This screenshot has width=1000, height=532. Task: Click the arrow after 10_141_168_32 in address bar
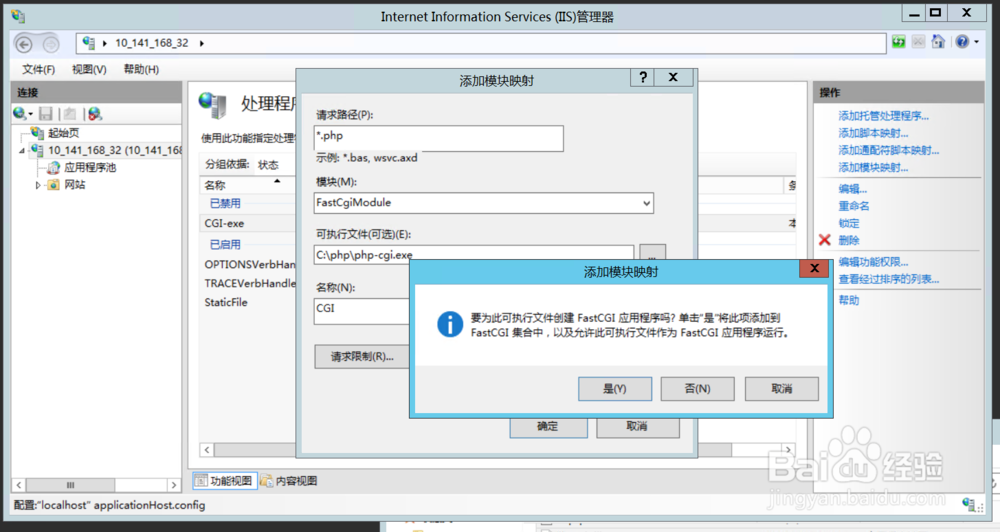[x=202, y=43]
